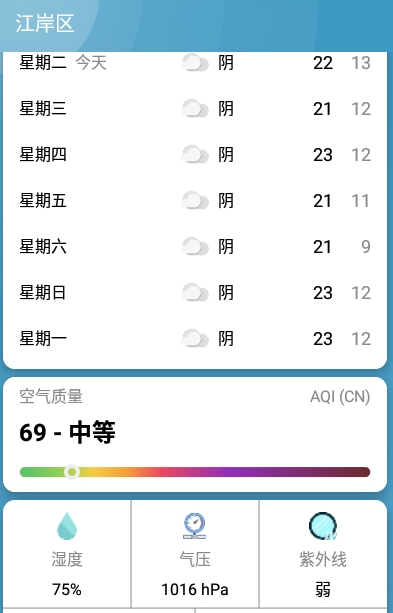Click the cloudy icon for 星期三
The height and width of the screenshot is (613, 393).
(195, 109)
